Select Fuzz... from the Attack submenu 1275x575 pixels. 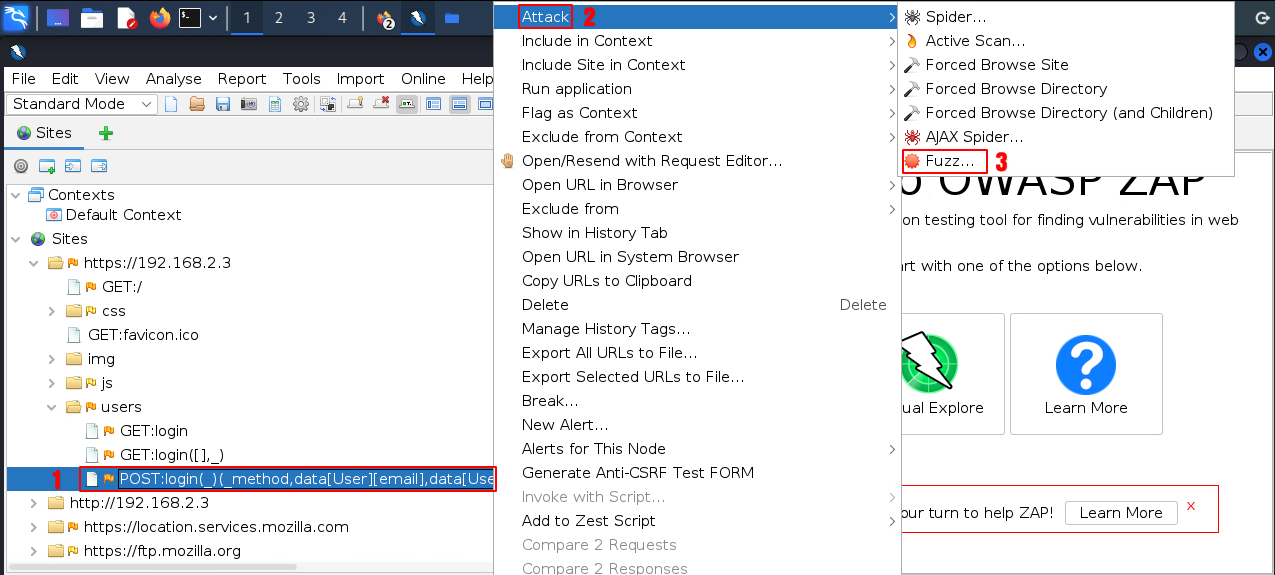(x=949, y=160)
